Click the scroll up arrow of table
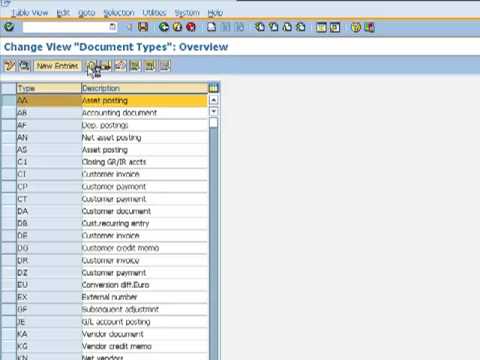Viewport: 480px width, 360px height. pyautogui.click(x=213, y=100)
